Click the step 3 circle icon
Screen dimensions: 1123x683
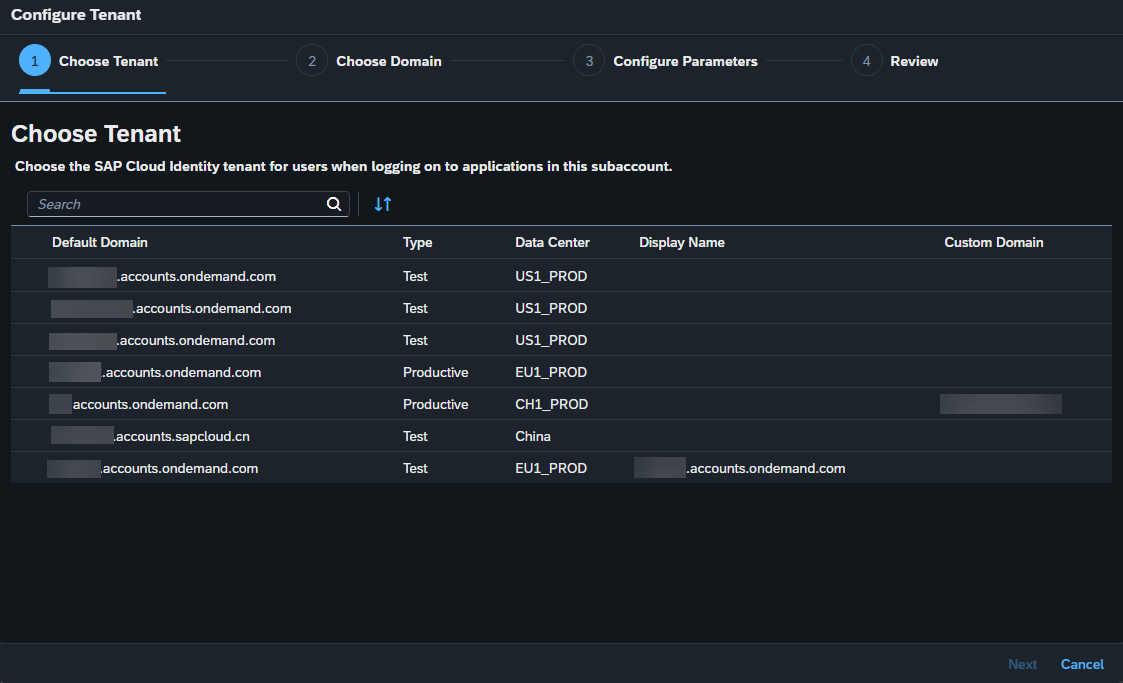tap(589, 61)
